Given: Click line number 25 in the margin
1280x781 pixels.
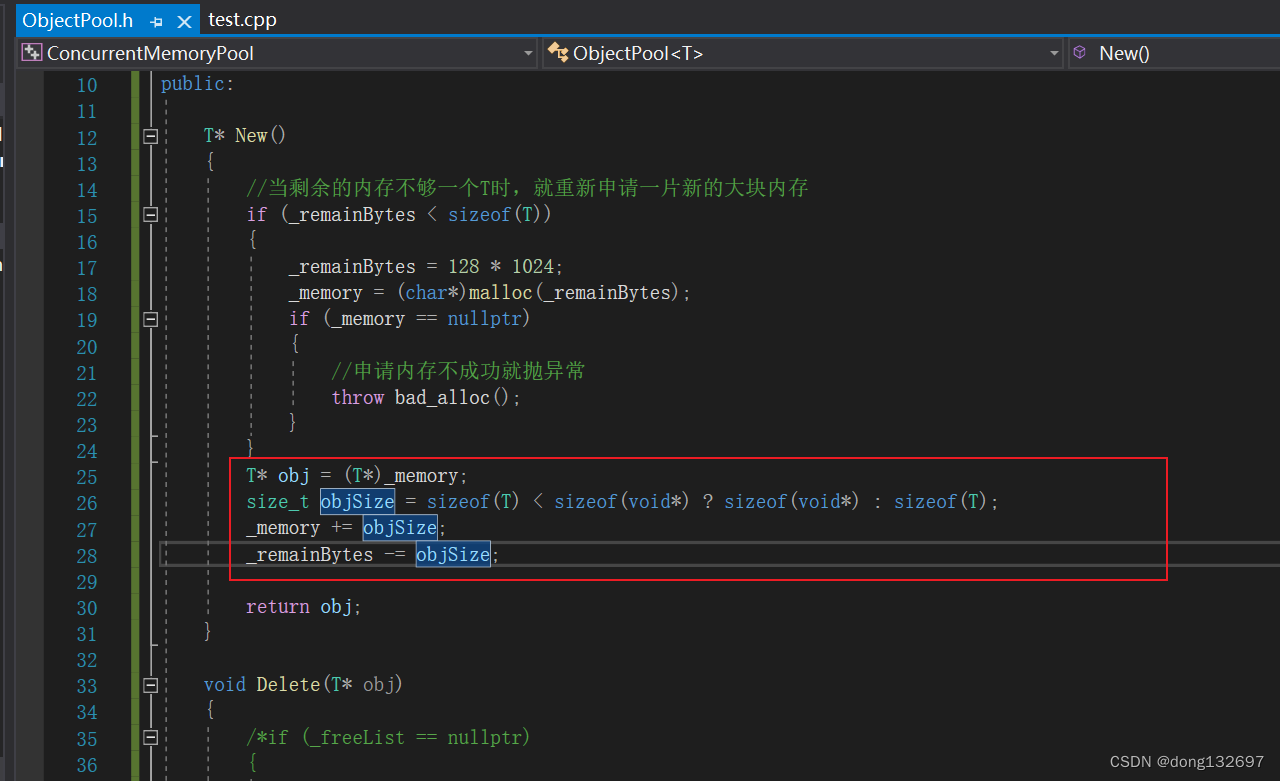Looking at the screenshot, I should click(87, 476).
